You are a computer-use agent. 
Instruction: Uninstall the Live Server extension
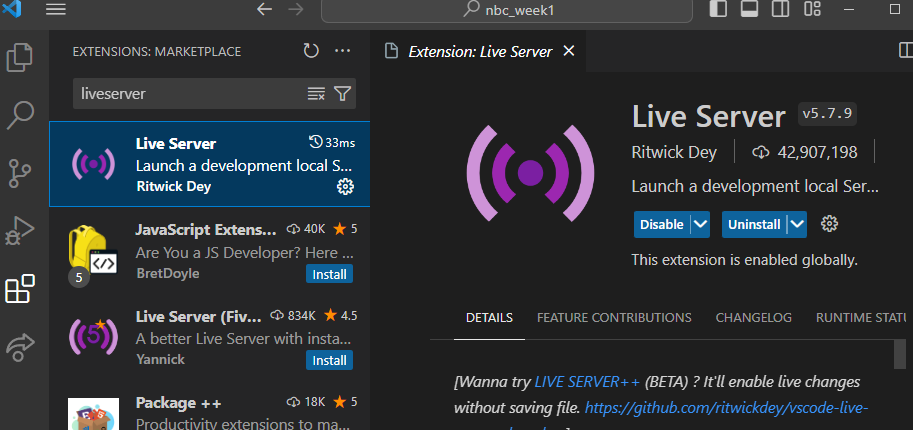[x=755, y=224]
